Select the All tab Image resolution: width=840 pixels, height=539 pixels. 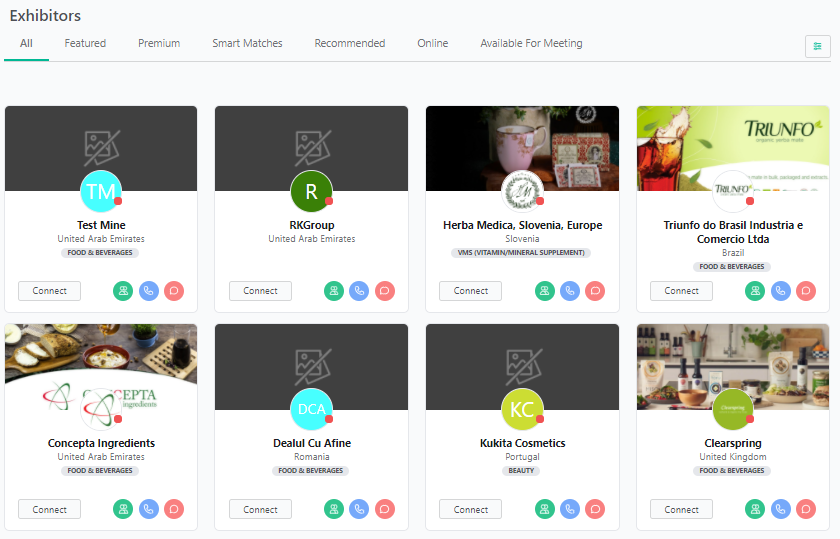click(26, 43)
